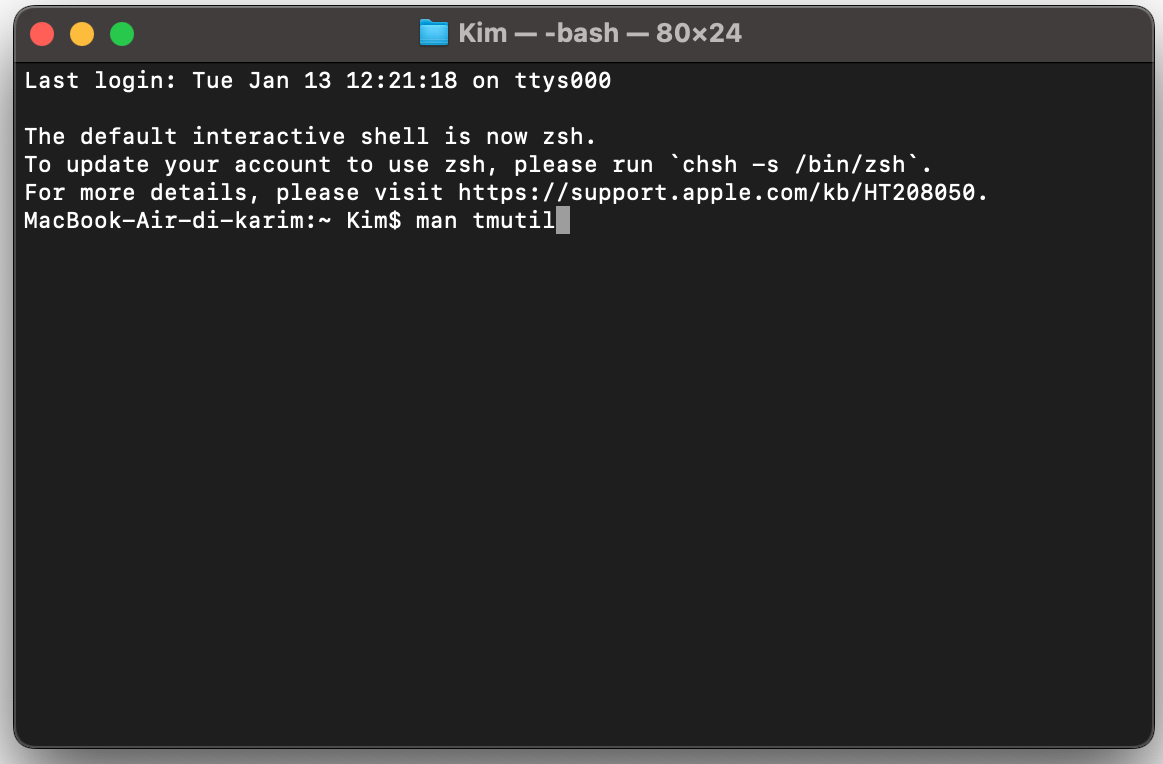The height and width of the screenshot is (764, 1163).
Task: Click the red close button
Action: click(42, 33)
